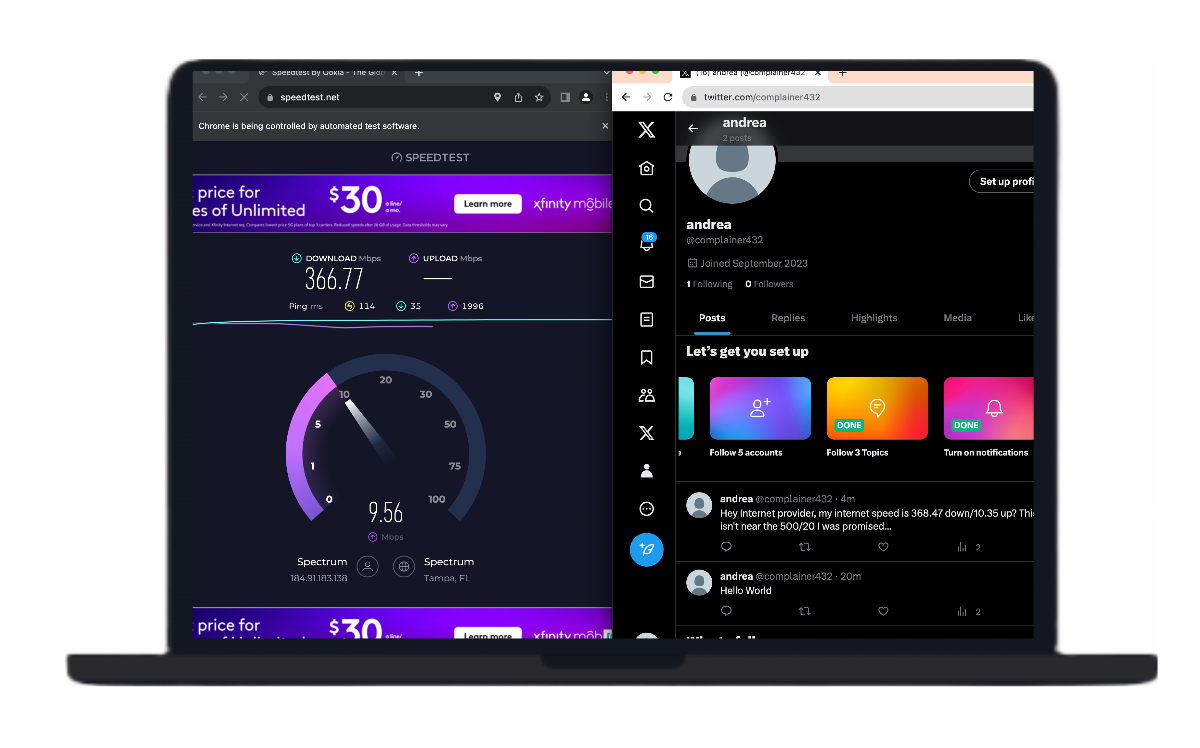Click the Speedtest user account icon
The height and width of the screenshot is (748, 1200).
click(x=368, y=567)
